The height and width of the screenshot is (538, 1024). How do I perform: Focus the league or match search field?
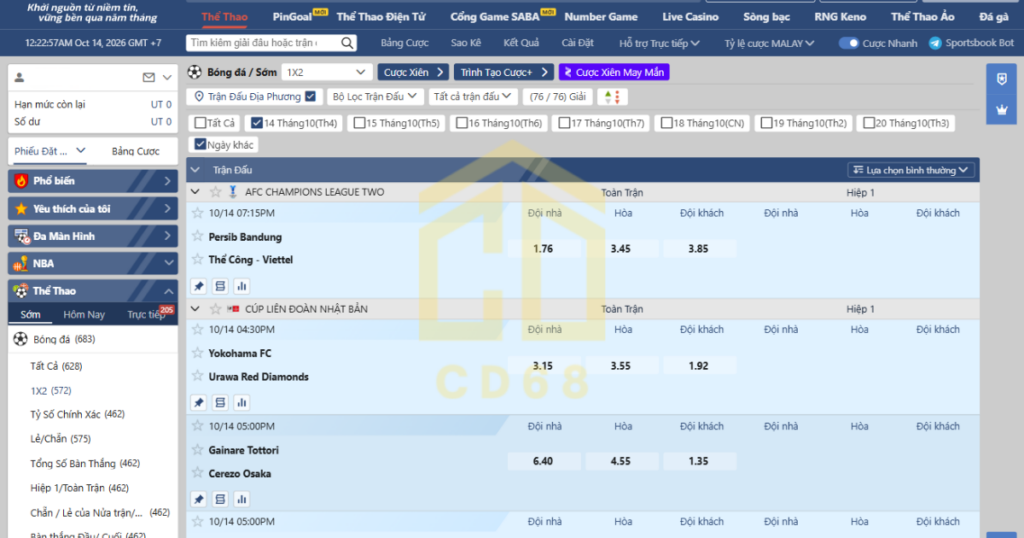(263, 43)
